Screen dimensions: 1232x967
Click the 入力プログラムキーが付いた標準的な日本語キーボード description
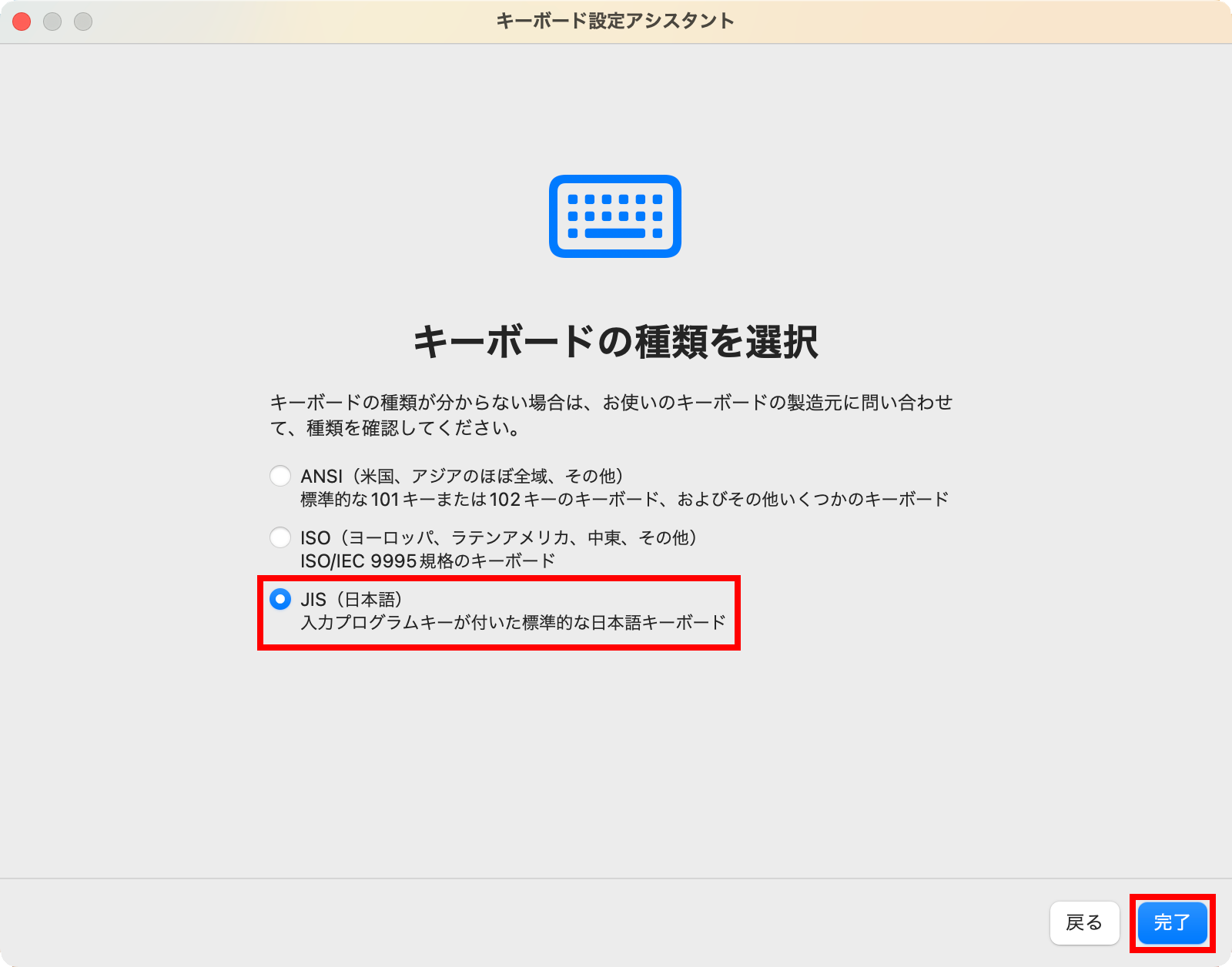point(513,623)
